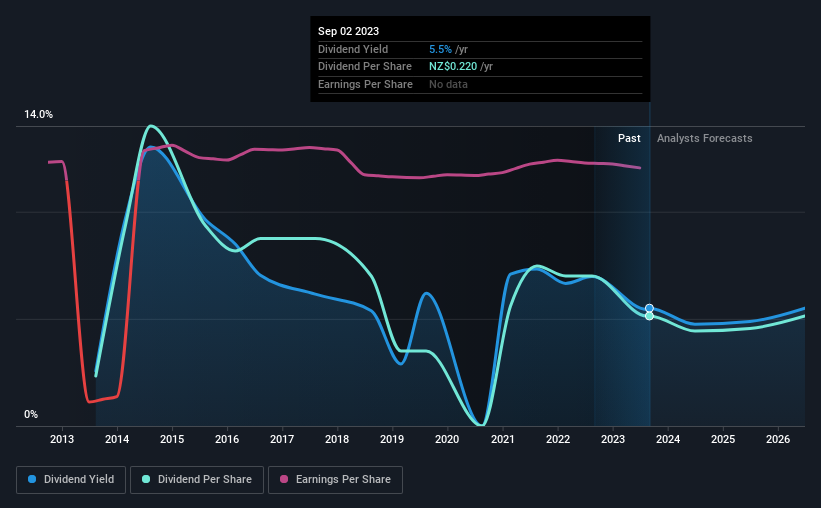The width and height of the screenshot is (821, 508).
Task: Click the blue Dividend Yield legend dot
Action: (x=32, y=479)
